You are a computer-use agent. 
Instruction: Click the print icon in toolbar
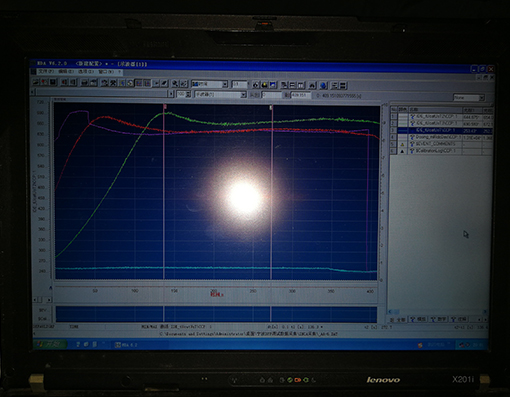pos(85,83)
